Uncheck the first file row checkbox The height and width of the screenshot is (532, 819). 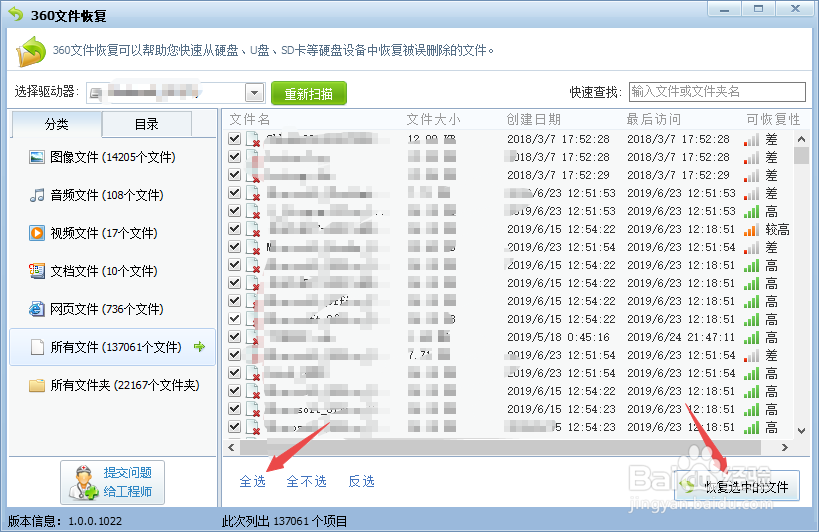pyautogui.click(x=235, y=139)
